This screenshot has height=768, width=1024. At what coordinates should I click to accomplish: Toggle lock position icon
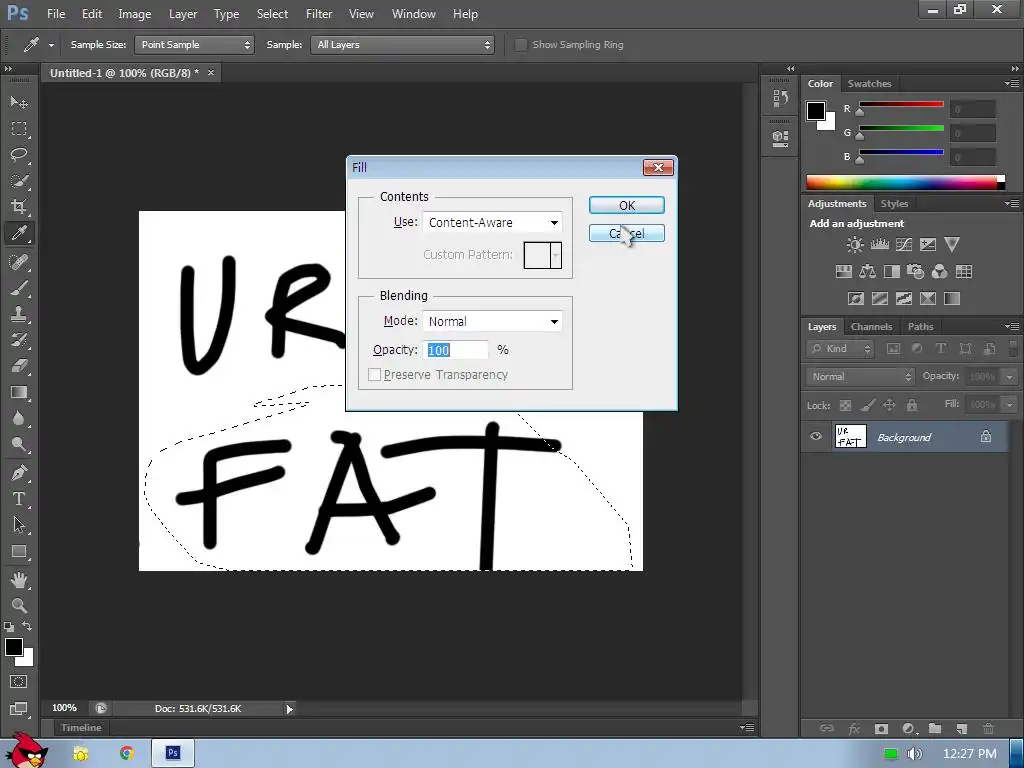pos(889,406)
